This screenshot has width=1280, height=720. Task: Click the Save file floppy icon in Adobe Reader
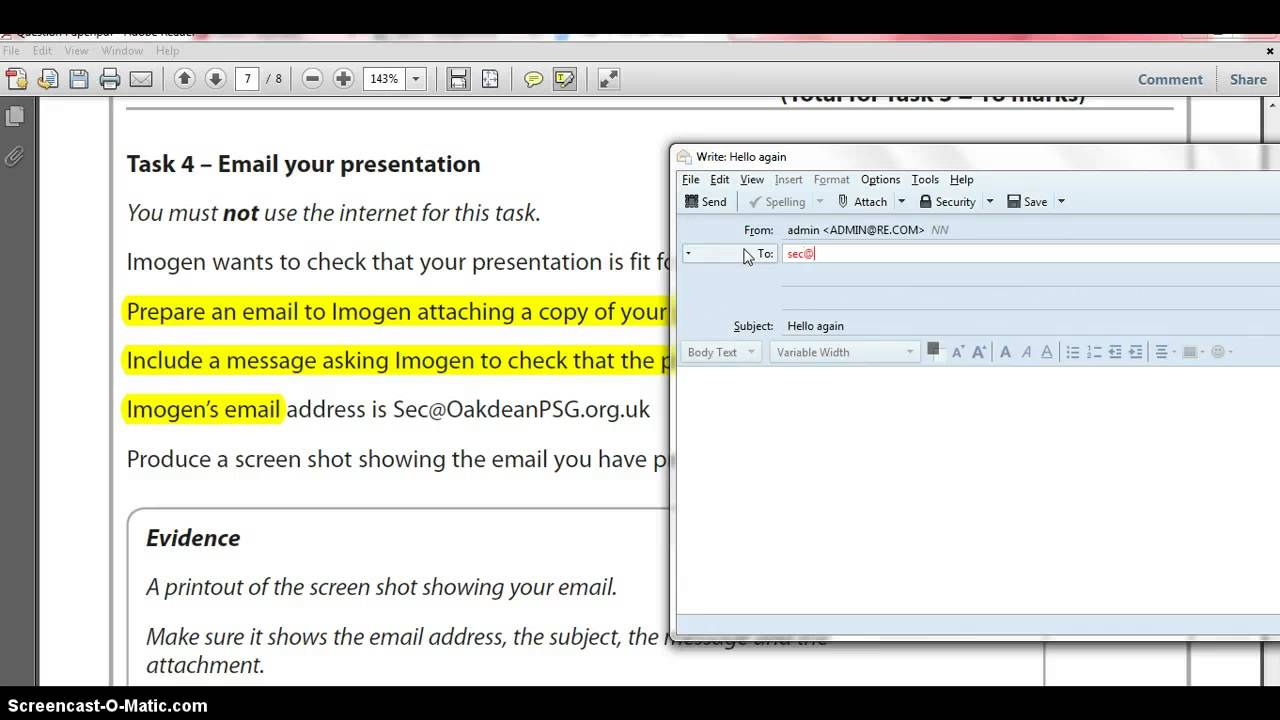pos(79,79)
